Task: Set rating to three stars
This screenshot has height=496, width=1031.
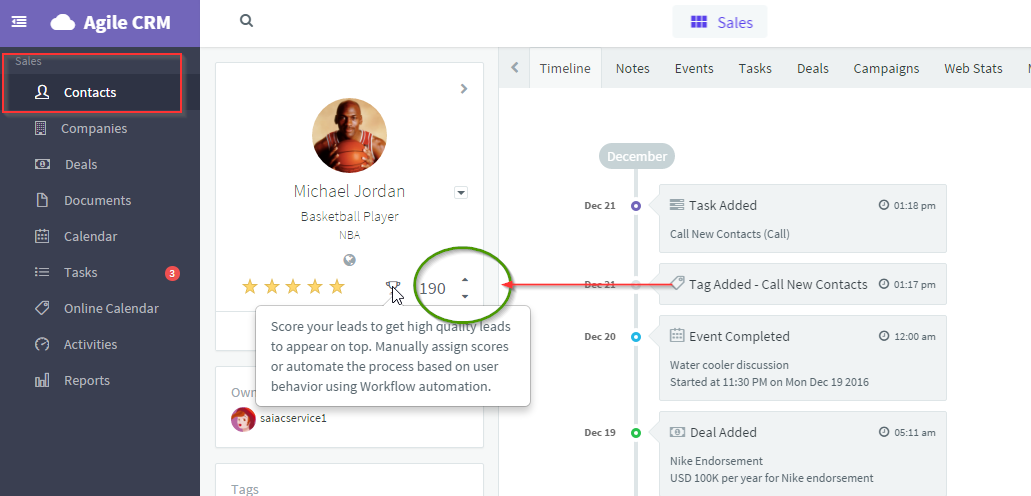Action: coord(293,286)
